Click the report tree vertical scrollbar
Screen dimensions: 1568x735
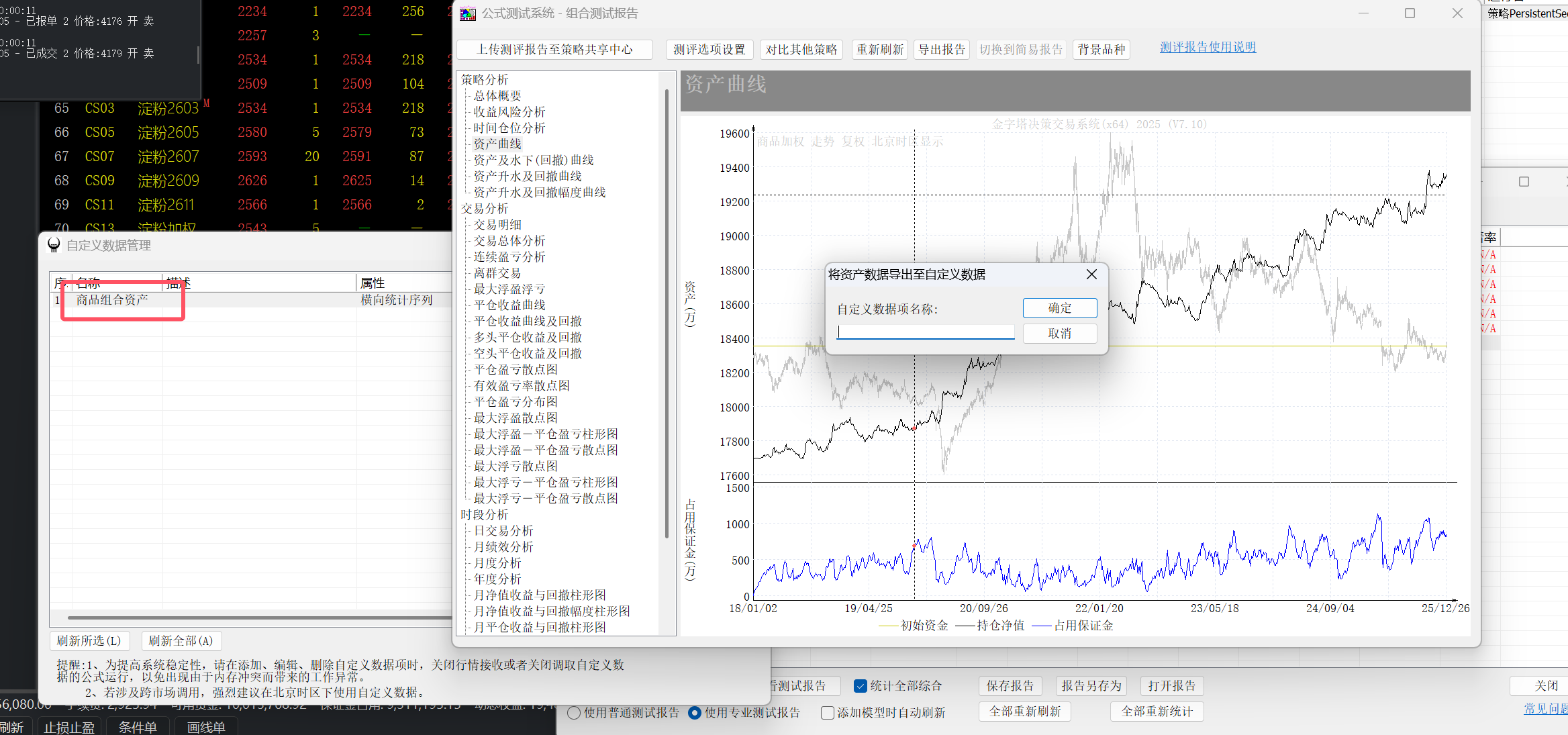667,312
